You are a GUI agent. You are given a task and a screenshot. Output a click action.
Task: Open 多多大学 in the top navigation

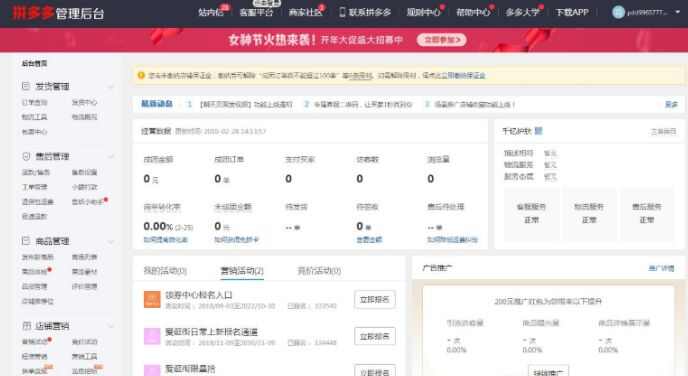[x=522, y=12]
